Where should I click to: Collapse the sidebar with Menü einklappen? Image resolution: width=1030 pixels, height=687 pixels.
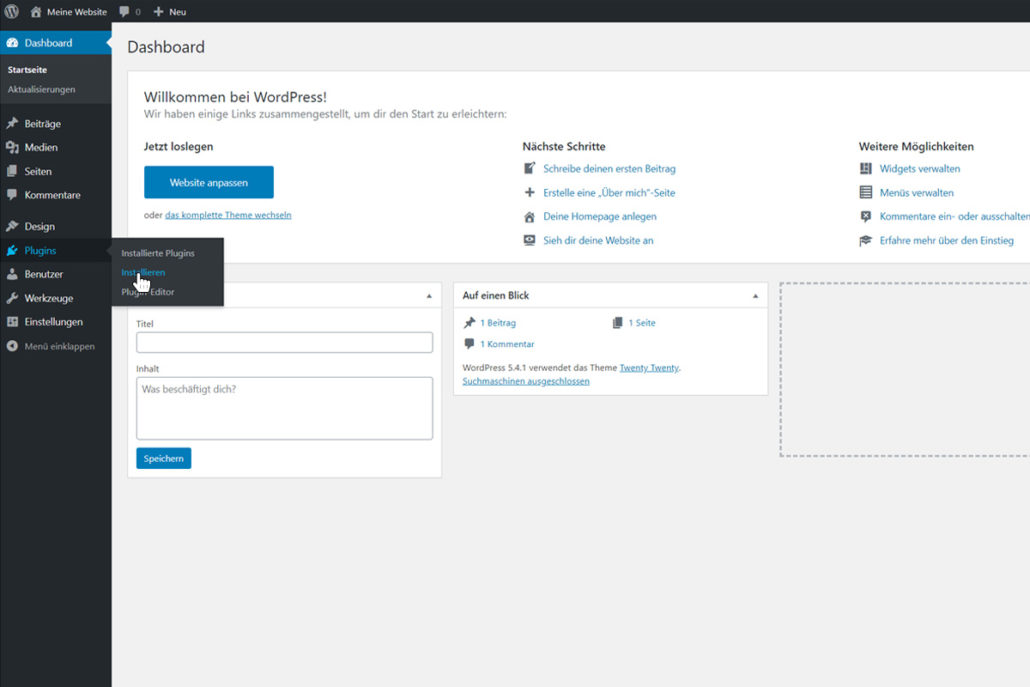pyautogui.click(x=50, y=346)
